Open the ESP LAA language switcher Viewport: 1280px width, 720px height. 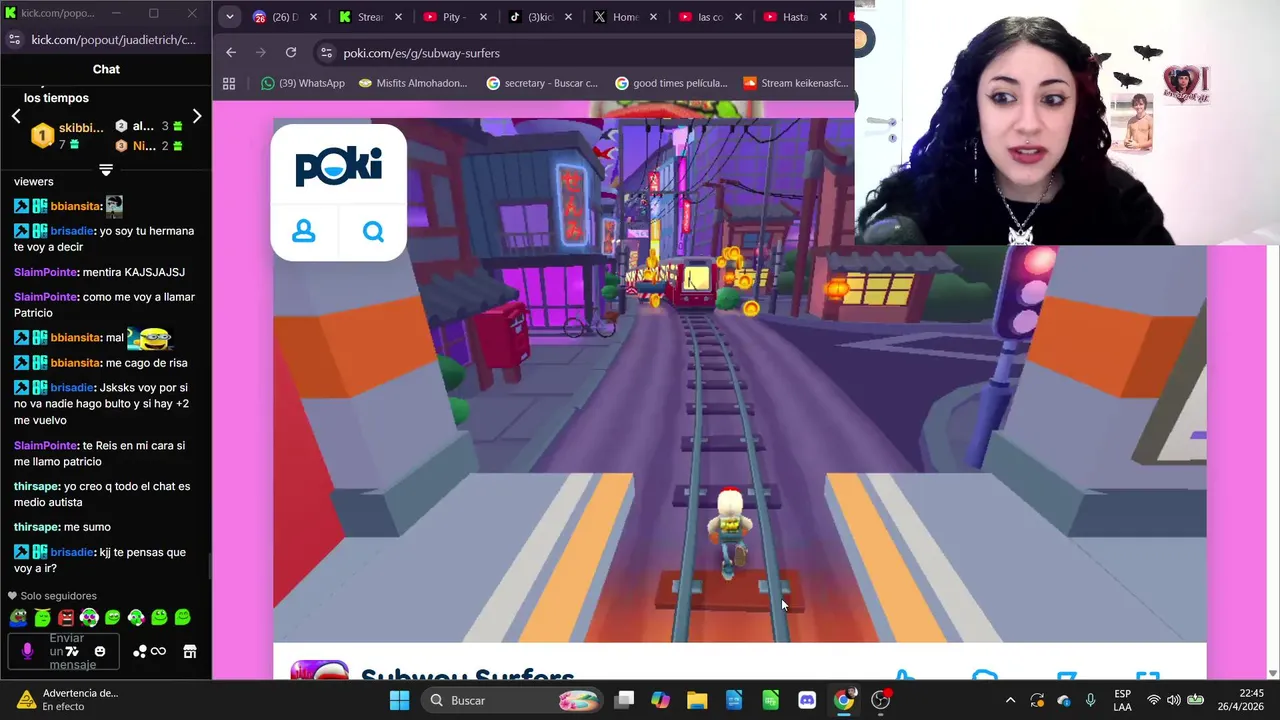coord(1122,700)
